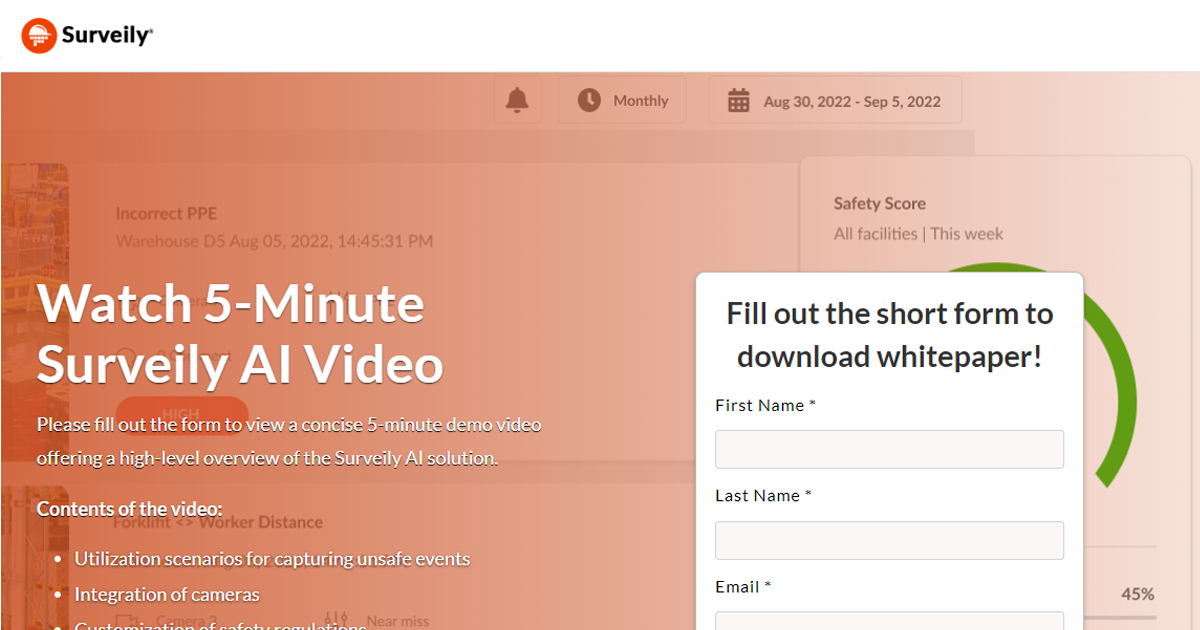
Task: Open the Aug 30 - Sep 5, 2022 date range
Action: (x=836, y=100)
